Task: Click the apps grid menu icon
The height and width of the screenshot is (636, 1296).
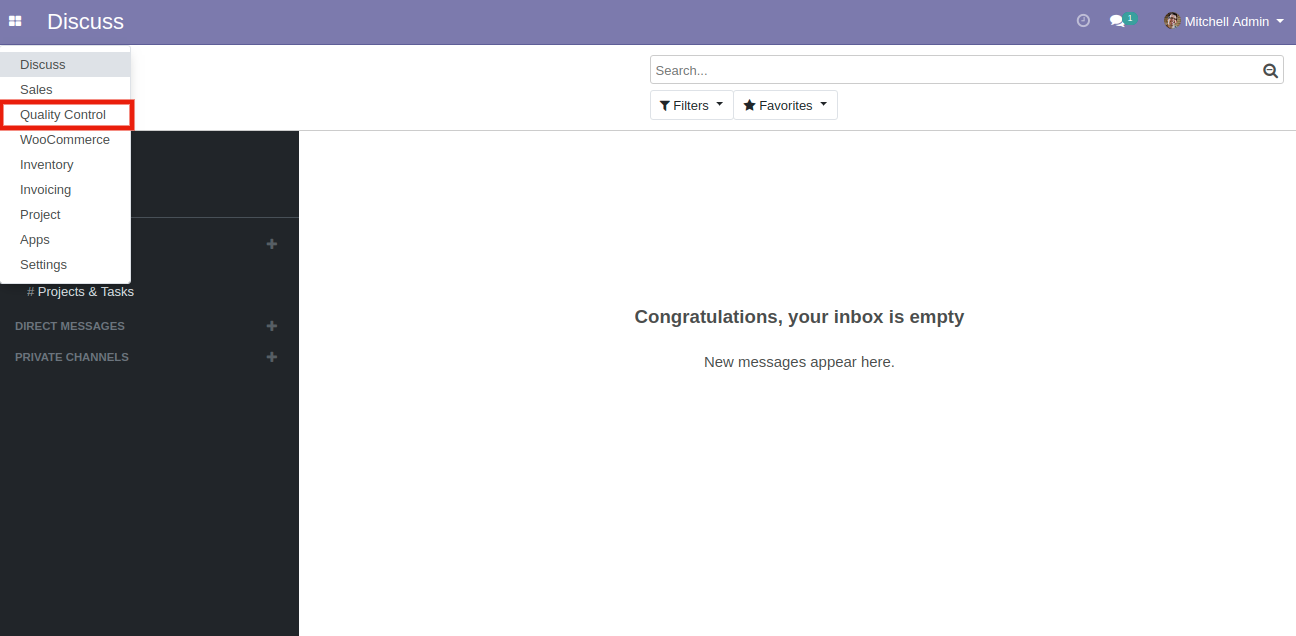Action: click(15, 21)
